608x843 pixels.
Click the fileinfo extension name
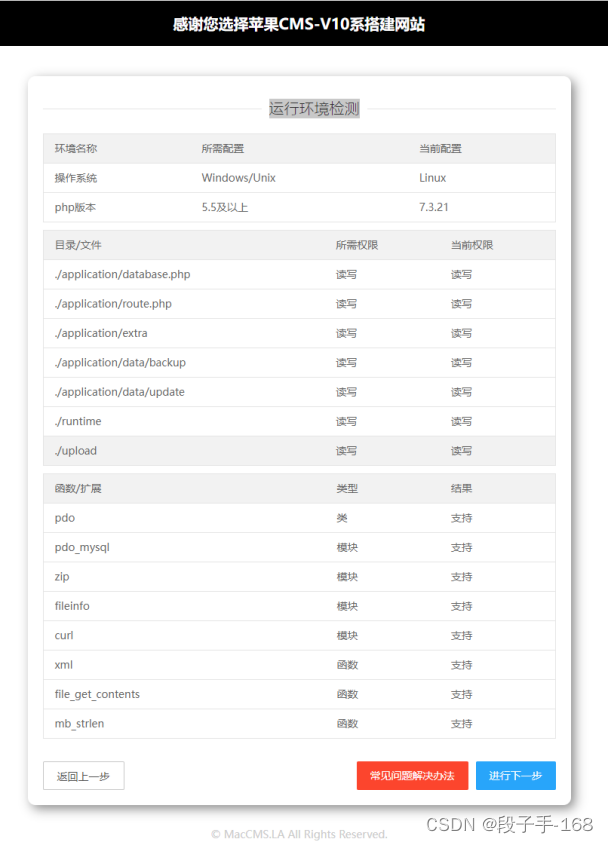(x=72, y=606)
